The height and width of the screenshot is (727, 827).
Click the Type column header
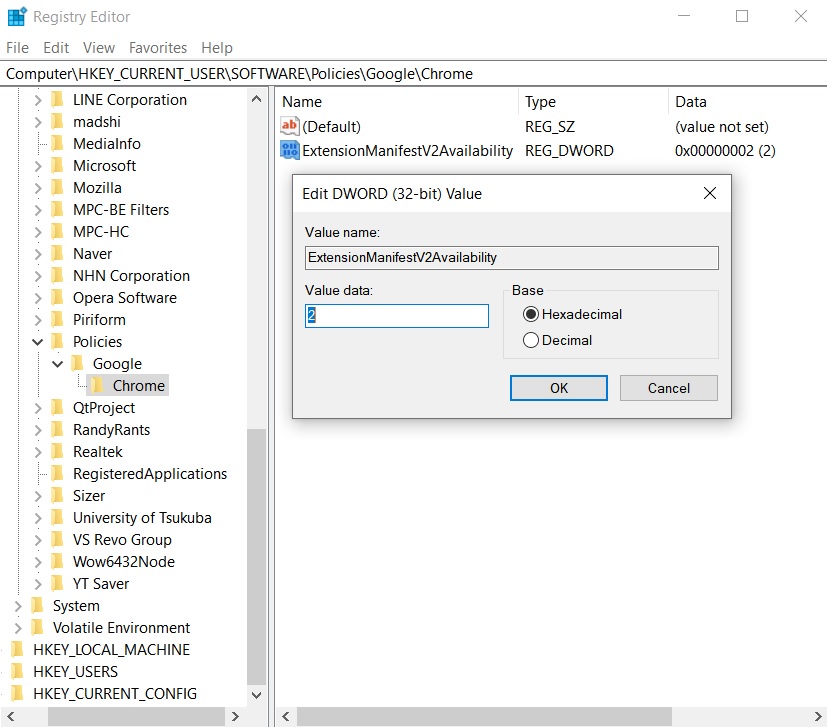point(594,102)
